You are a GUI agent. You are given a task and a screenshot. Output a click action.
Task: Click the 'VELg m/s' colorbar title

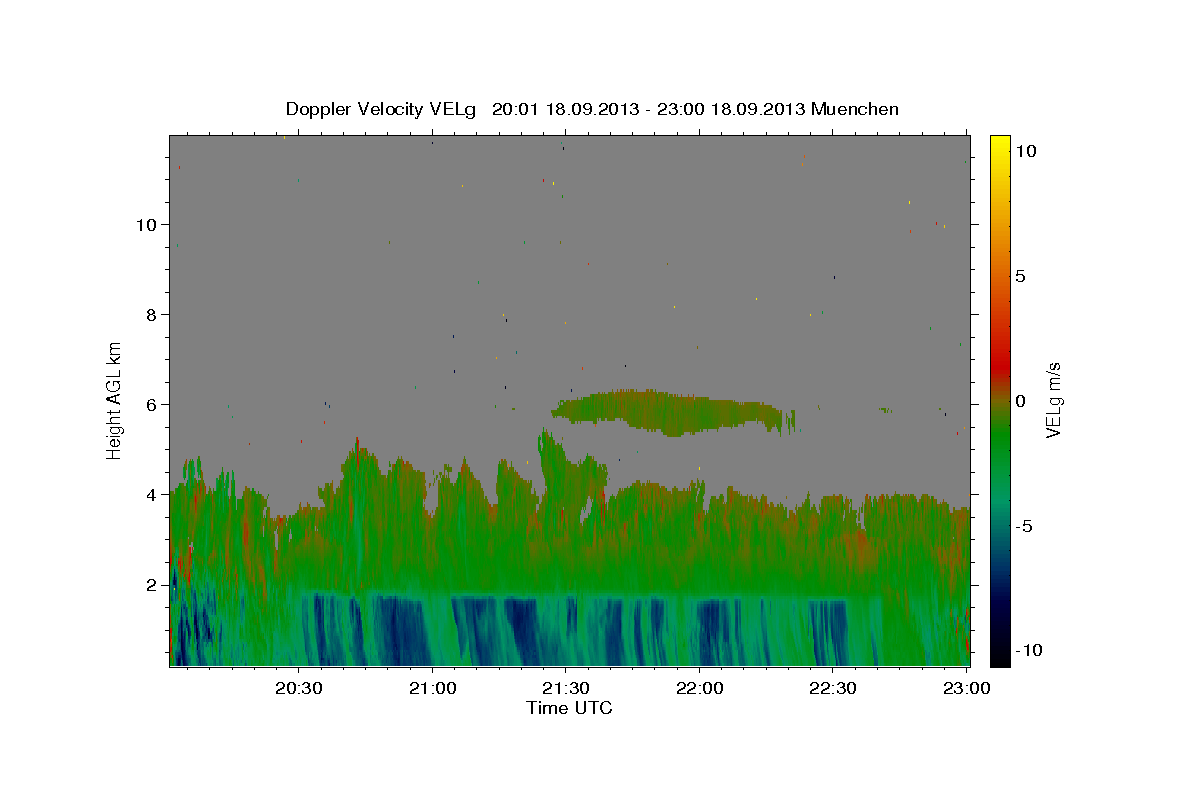[x=1054, y=400]
